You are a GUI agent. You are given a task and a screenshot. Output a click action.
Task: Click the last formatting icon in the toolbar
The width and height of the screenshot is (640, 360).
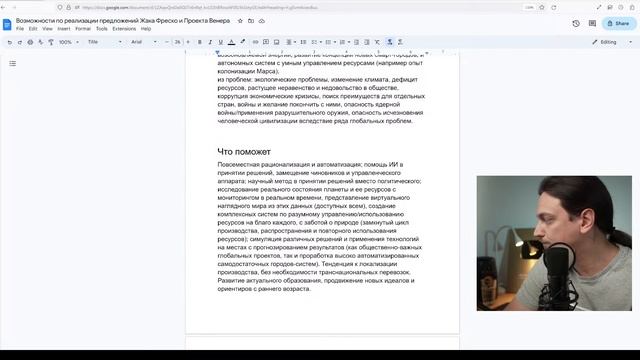pyautogui.click(x=400, y=42)
